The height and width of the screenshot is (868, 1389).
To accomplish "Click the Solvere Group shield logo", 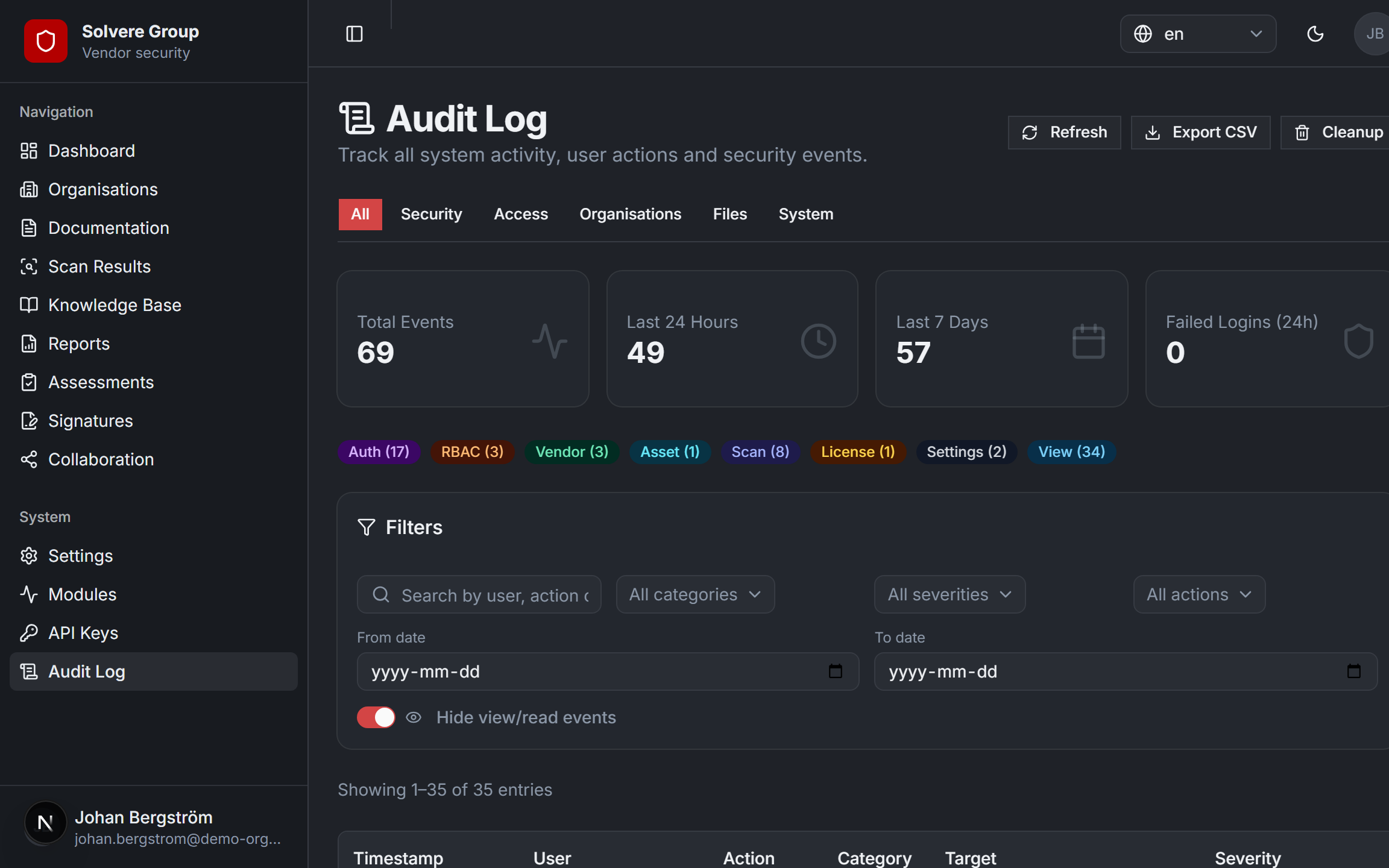I will (46, 41).
